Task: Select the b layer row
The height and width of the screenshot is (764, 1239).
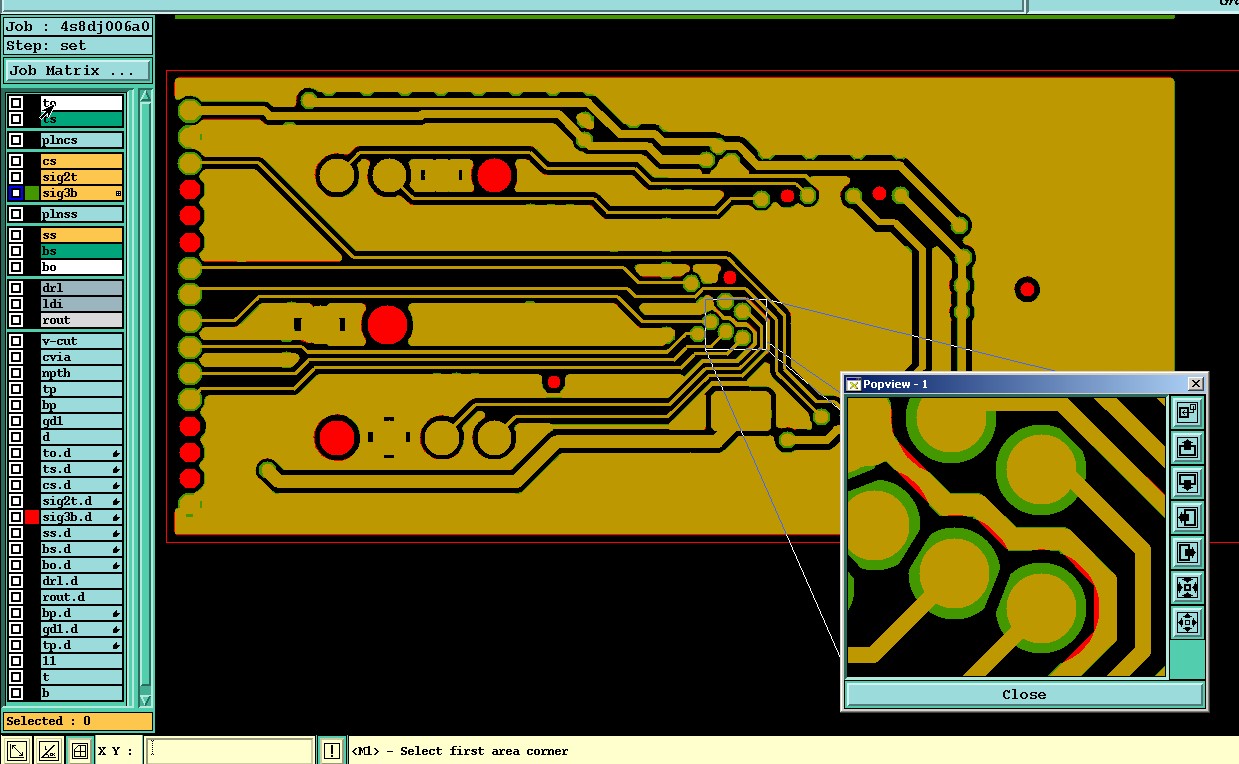Action: tap(82, 693)
